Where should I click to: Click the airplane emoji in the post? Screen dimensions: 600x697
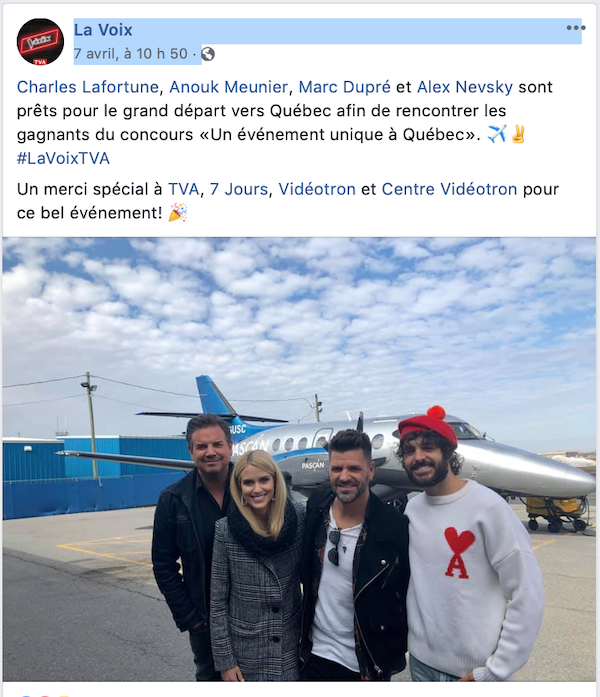click(x=496, y=134)
